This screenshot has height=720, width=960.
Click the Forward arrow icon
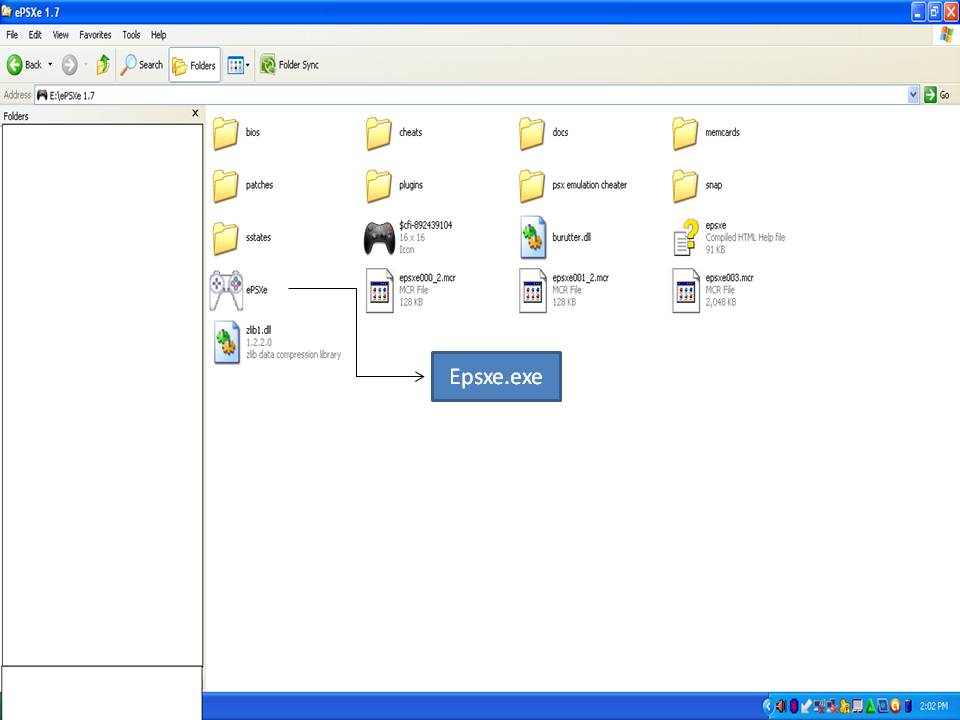point(70,64)
